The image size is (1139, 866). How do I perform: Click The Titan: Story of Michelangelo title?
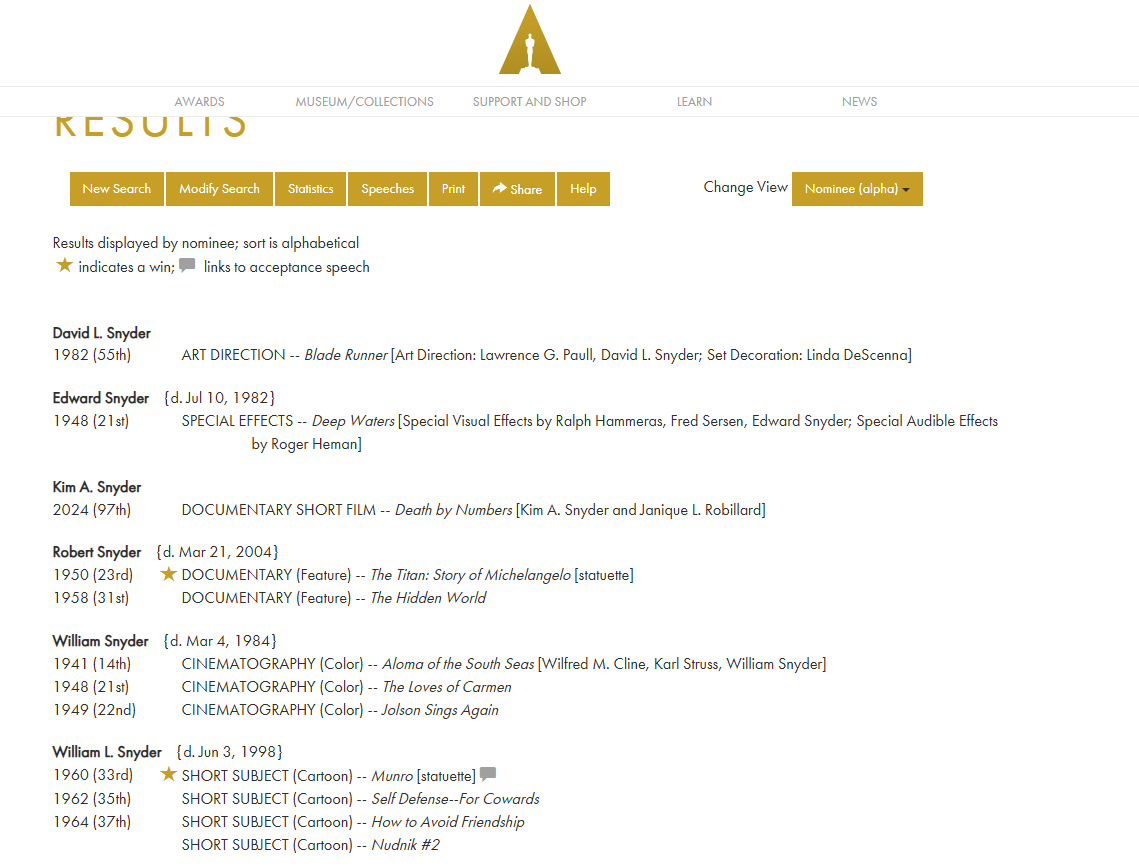(471, 575)
